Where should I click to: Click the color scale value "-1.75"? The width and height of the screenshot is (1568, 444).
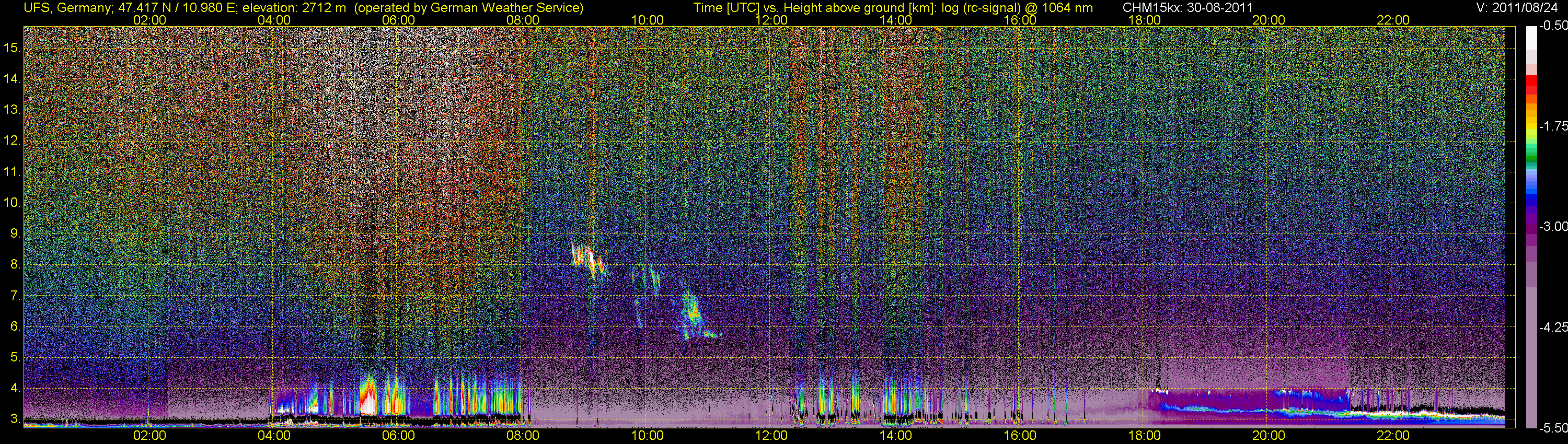1553,126
